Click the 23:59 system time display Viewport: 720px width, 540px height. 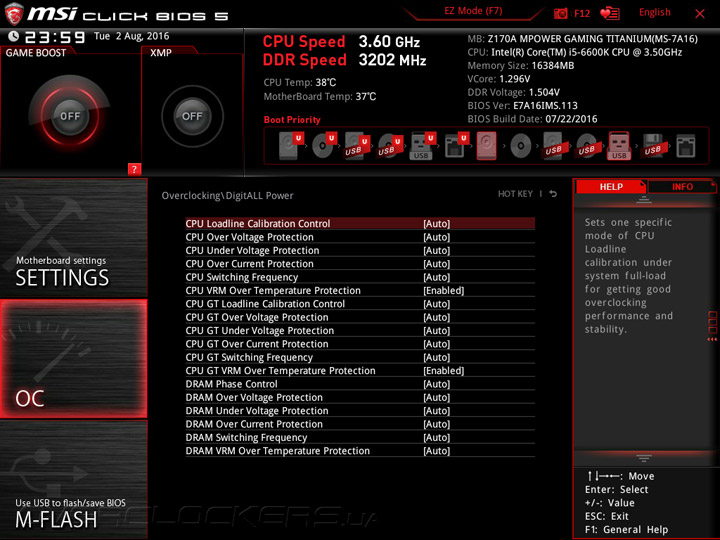coord(55,37)
